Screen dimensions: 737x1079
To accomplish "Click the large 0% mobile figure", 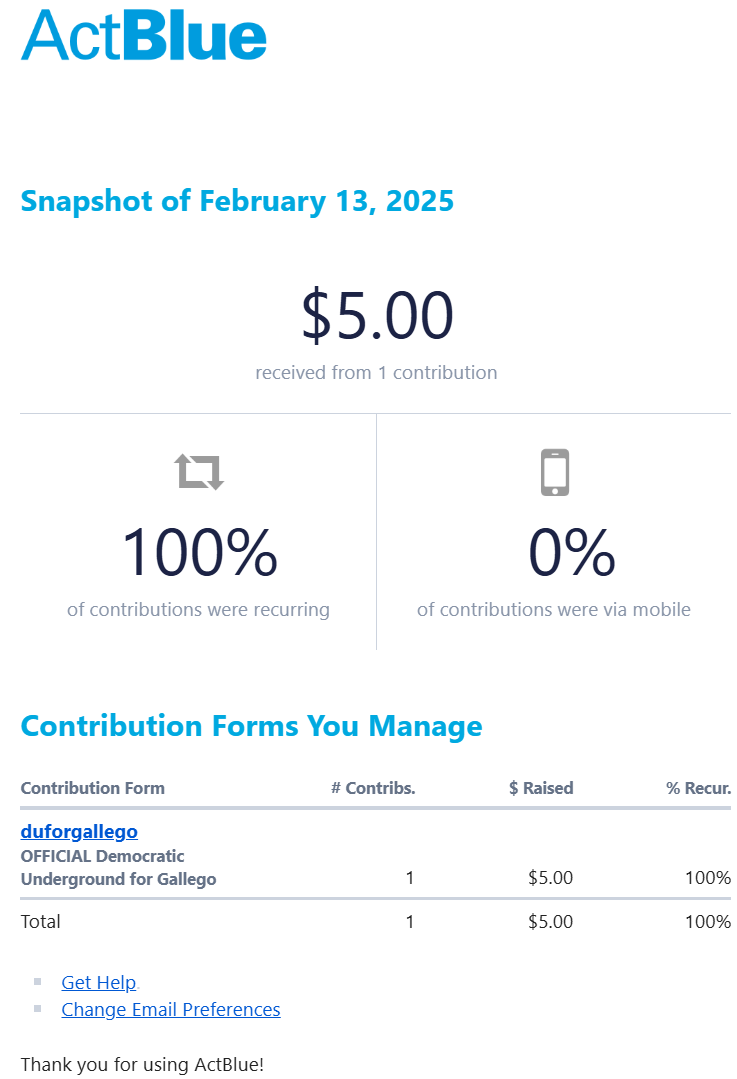I will click(x=572, y=553).
